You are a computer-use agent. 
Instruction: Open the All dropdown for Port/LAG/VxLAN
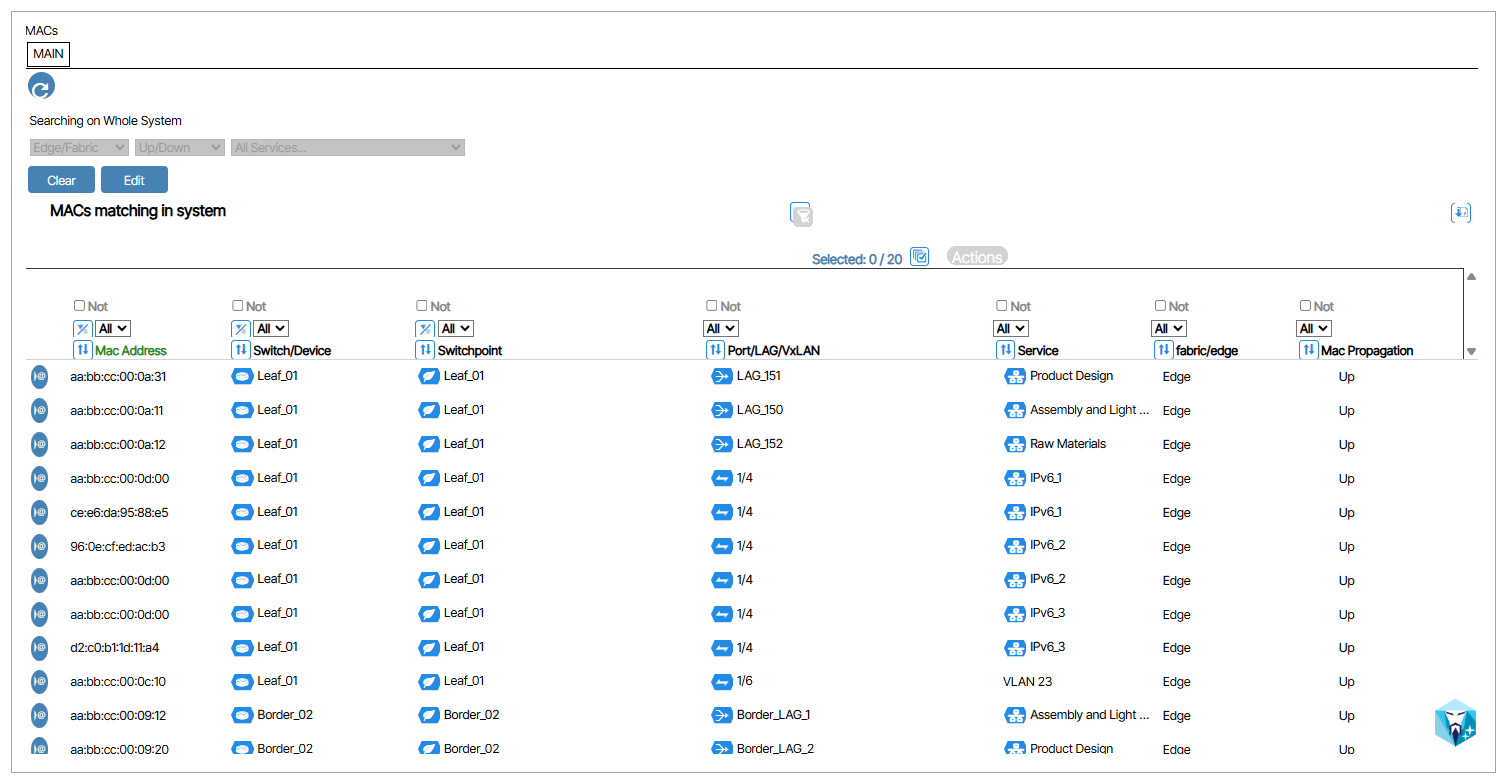721,328
